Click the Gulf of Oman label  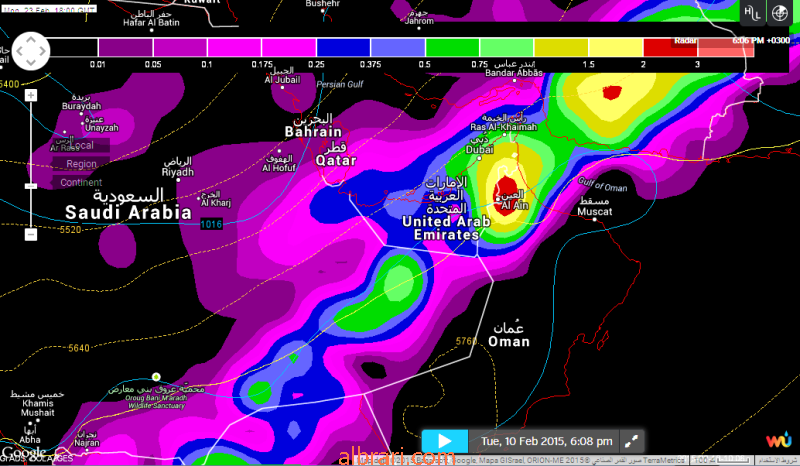pyautogui.click(x=602, y=184)
